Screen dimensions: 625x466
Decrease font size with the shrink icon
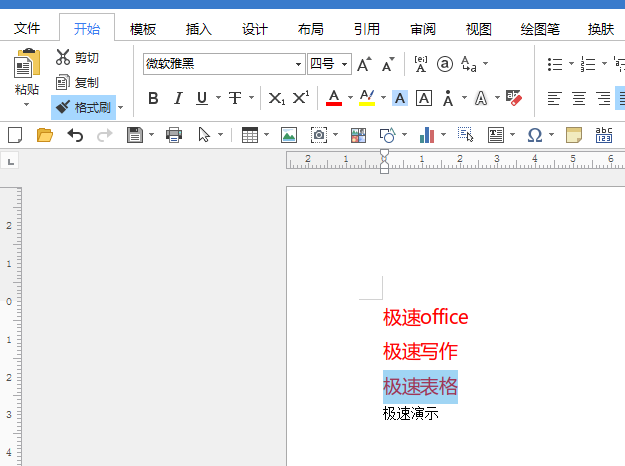387,64
